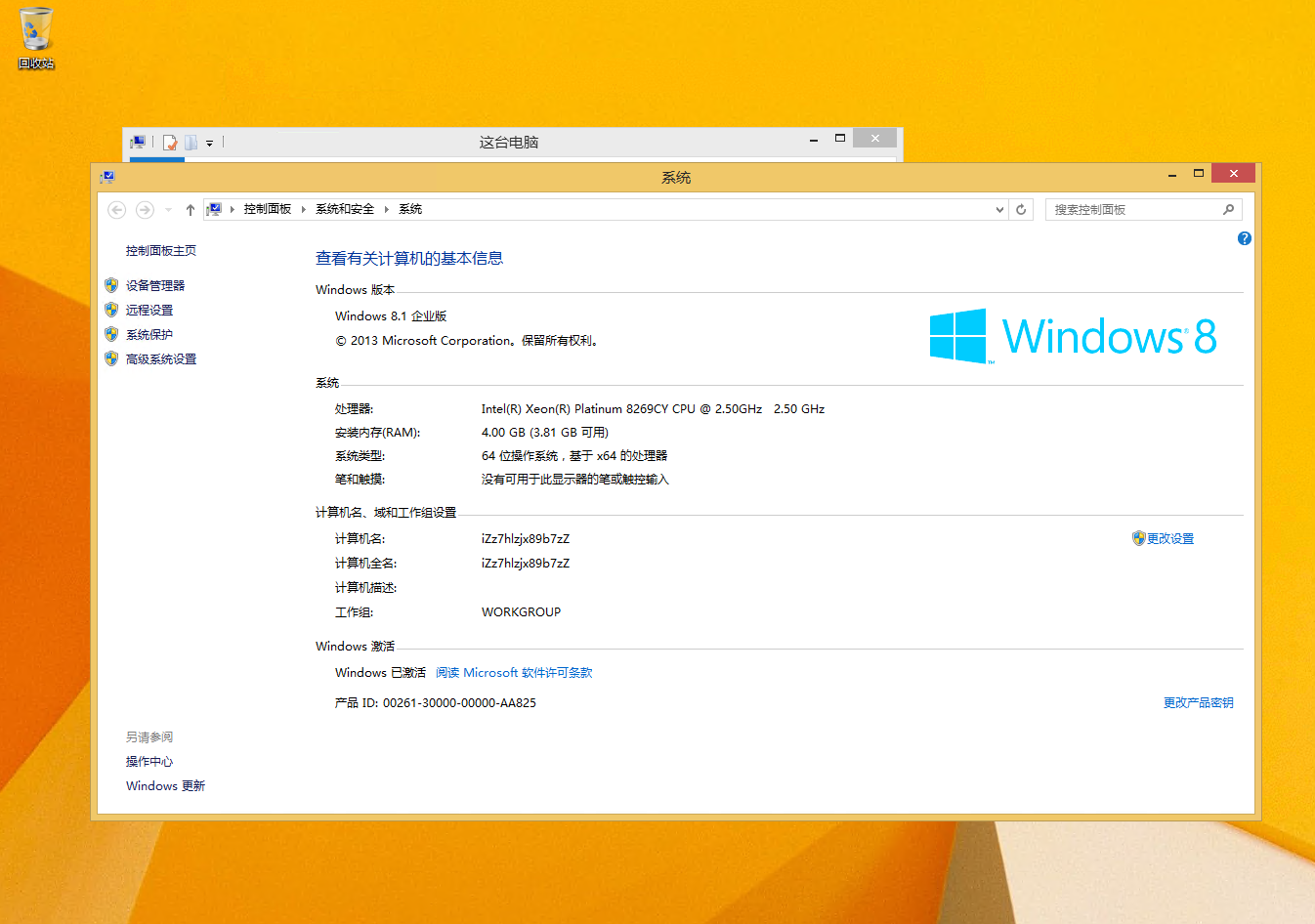
Task: Select the 系统和安全 breadcrumb
Action: tap(345, 209)
